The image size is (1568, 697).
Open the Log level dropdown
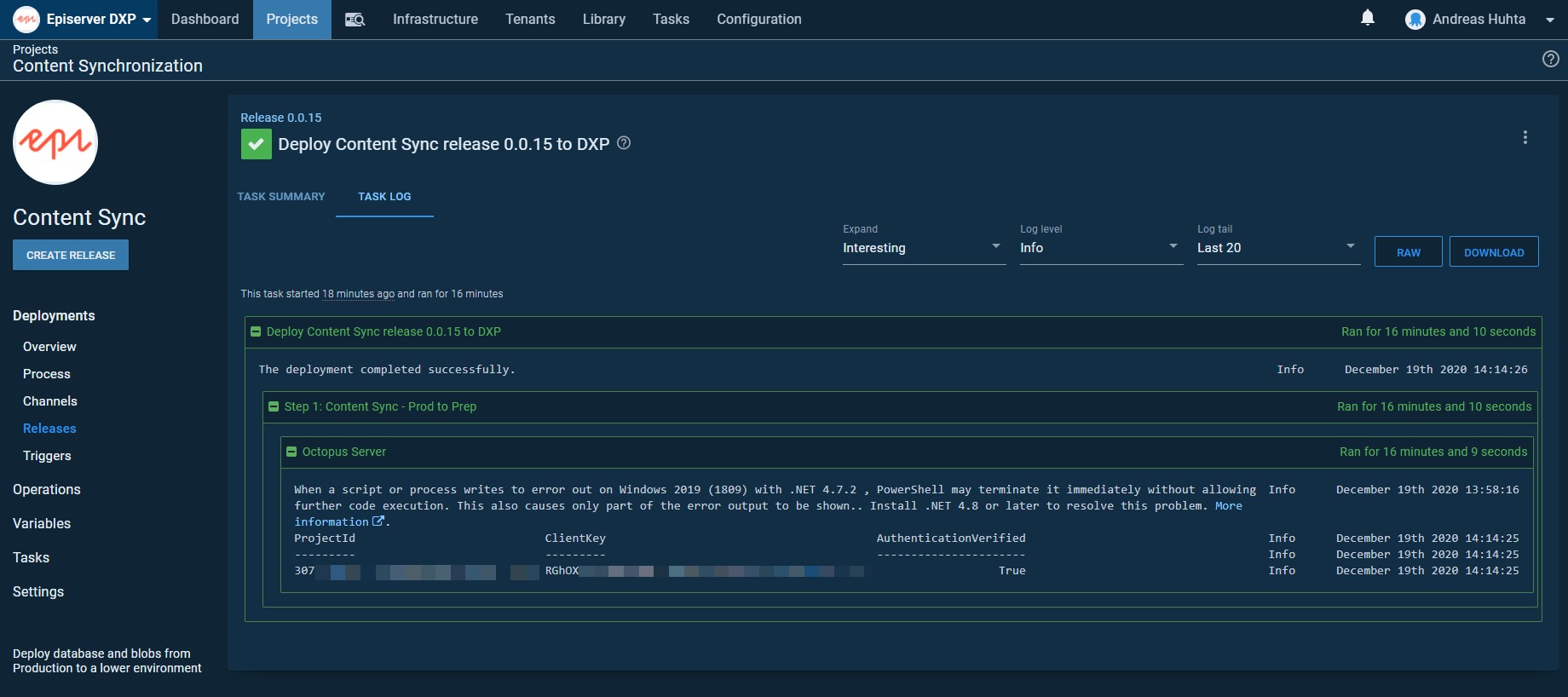[1100, 248]
